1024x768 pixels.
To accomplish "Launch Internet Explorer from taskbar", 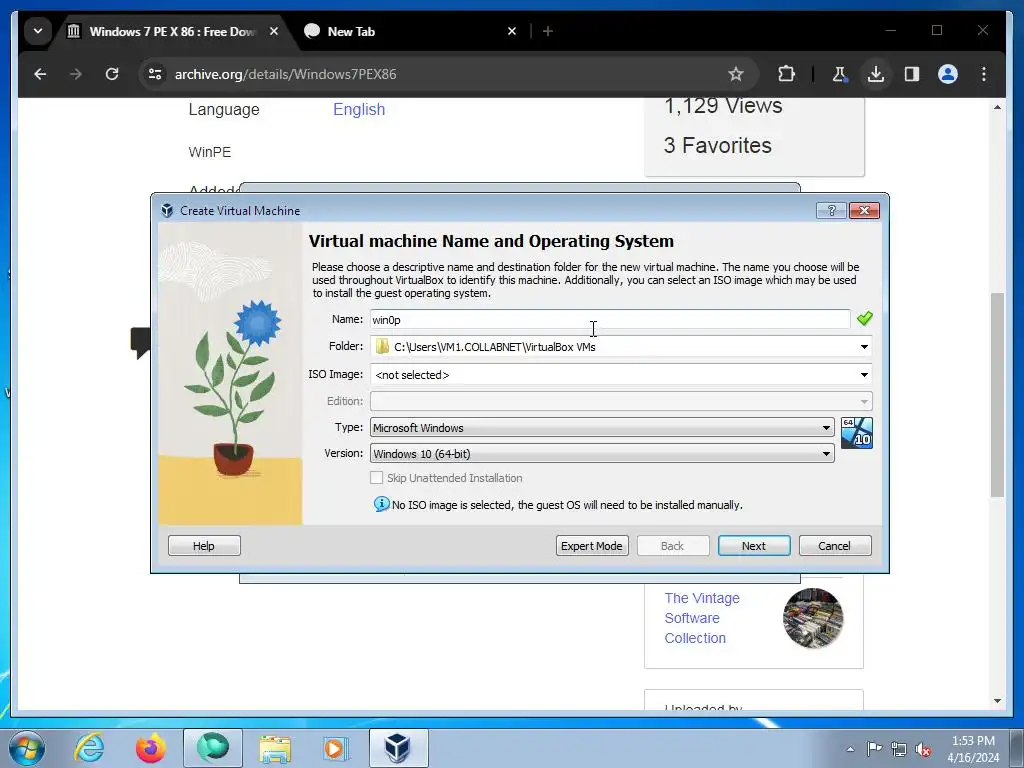I will [x=89, y=748].
